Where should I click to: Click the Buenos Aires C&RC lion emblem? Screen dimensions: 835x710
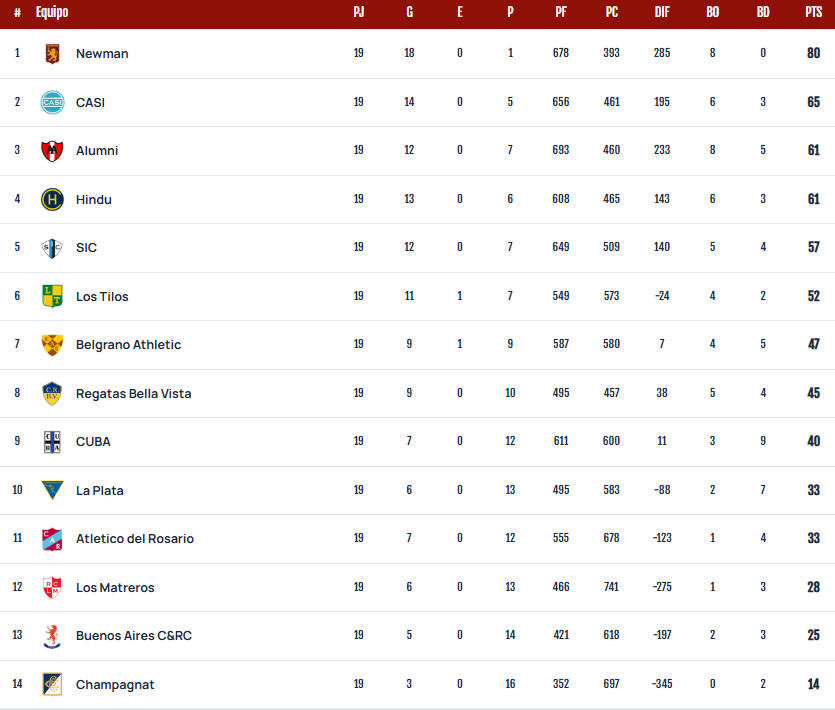[52, 636]
